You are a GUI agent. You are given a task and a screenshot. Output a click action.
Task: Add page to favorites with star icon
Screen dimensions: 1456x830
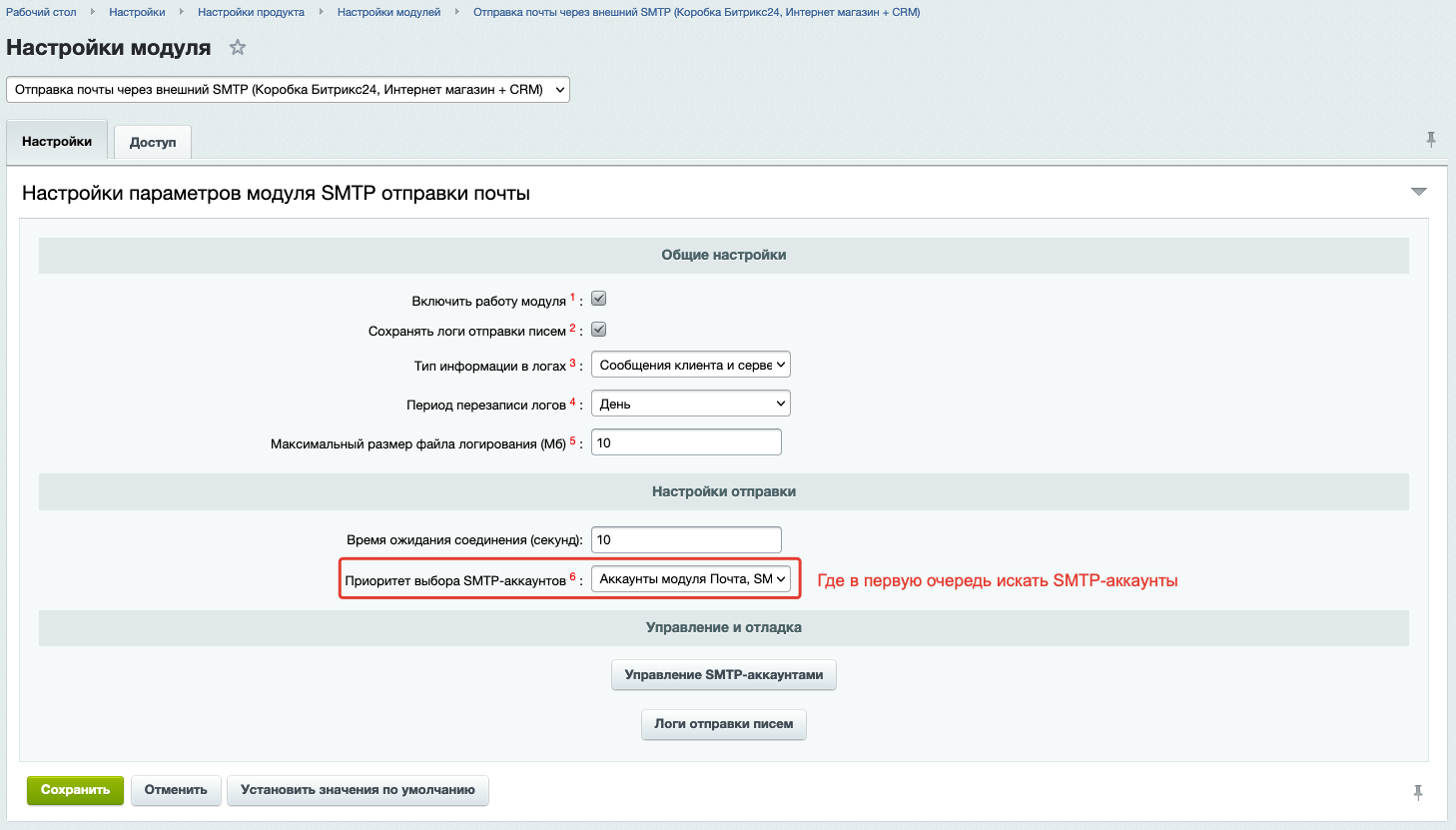tap(238, 47)
